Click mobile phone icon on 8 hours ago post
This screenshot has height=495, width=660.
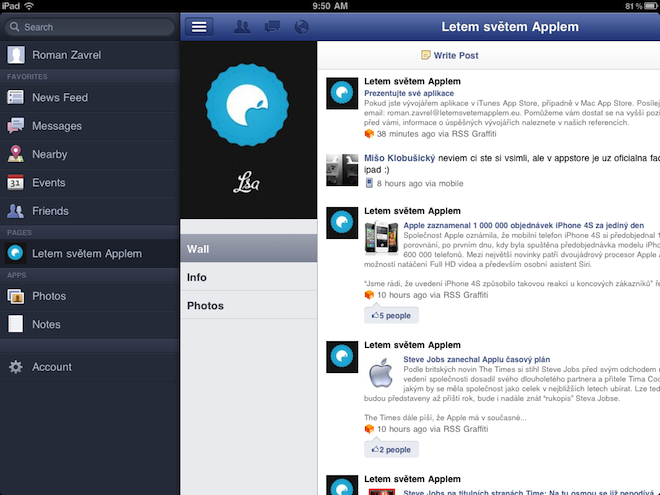369,183
